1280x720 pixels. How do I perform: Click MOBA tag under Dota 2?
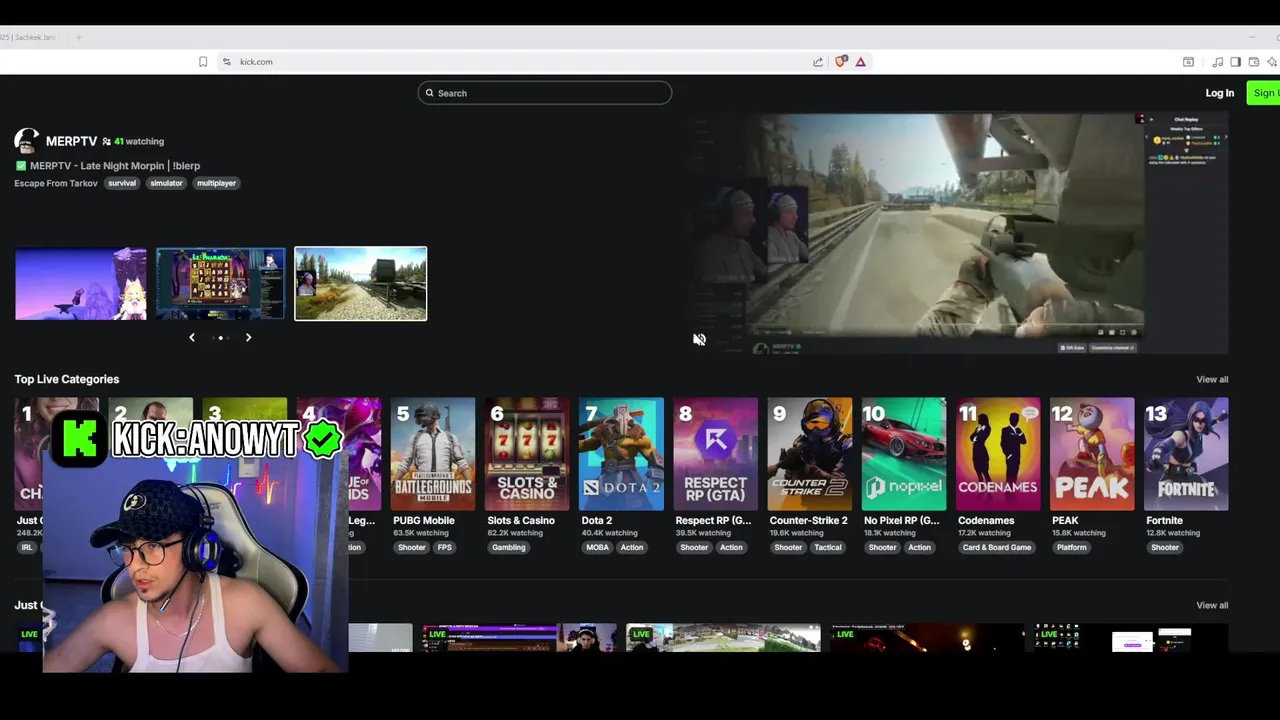(597, 547)
